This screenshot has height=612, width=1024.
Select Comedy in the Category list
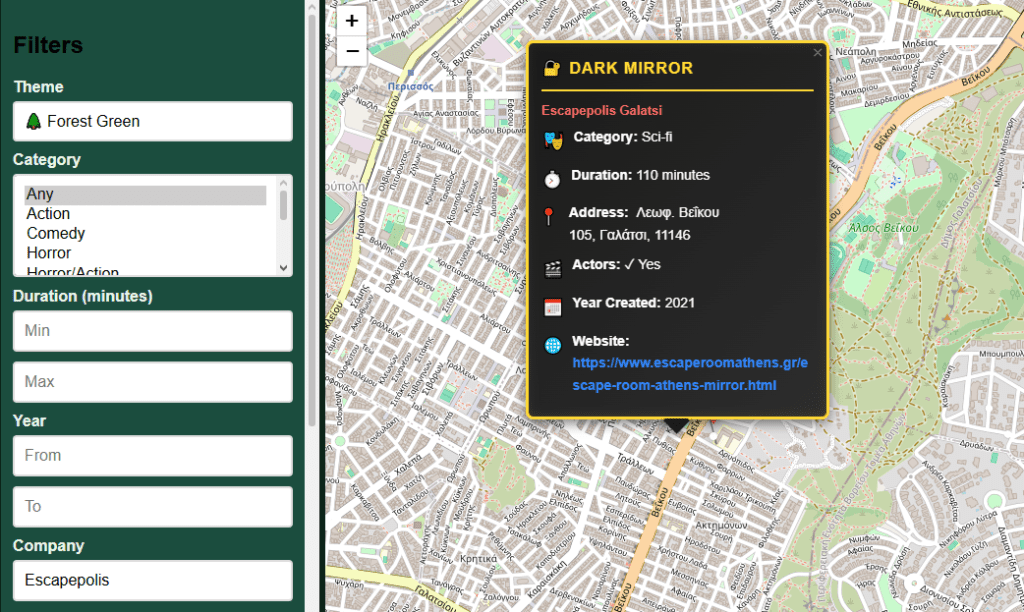55,233
